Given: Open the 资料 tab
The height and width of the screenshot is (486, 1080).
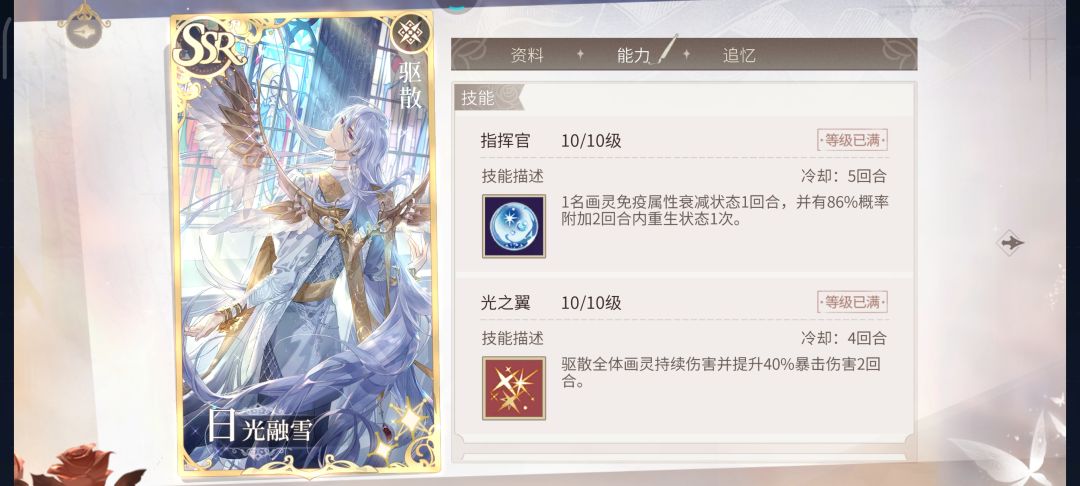Looking at the screenshot, I should (528, 56).
